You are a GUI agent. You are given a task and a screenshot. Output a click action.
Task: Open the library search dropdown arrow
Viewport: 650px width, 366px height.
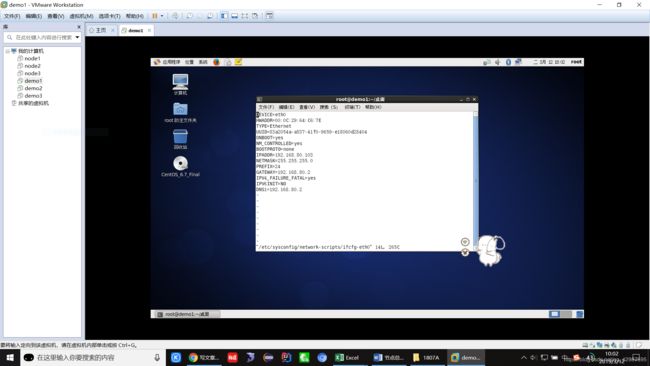coord(78,37)
